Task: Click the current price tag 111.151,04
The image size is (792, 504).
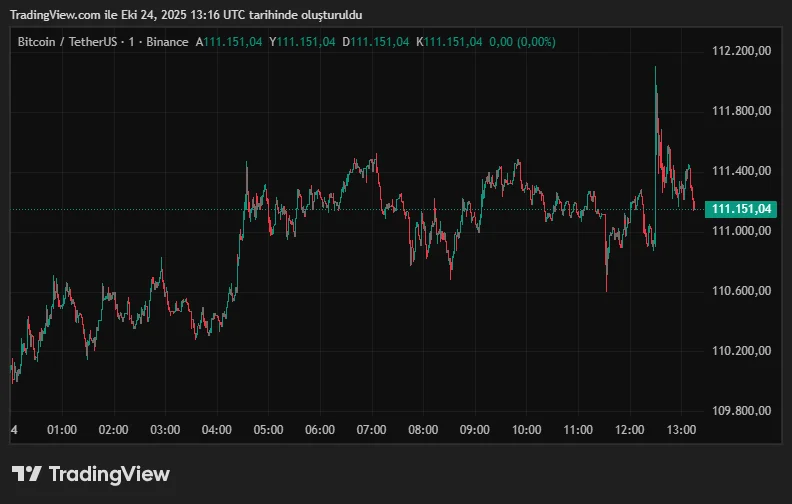Action: [x=741, y=209]
